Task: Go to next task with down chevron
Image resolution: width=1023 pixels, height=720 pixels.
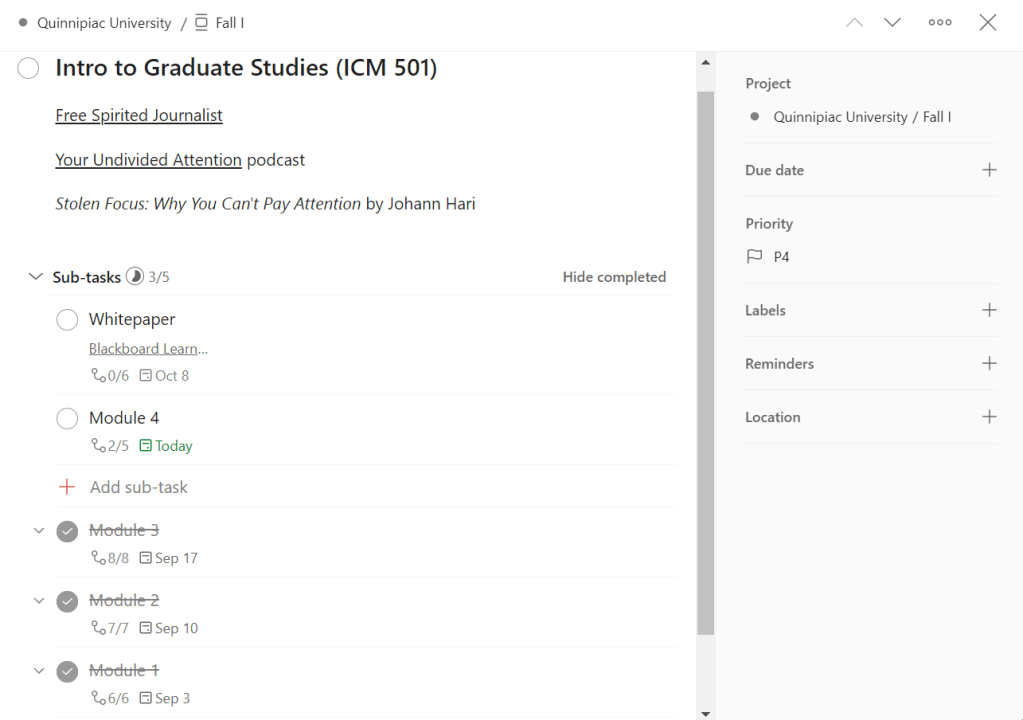Action: pos(892,23)
